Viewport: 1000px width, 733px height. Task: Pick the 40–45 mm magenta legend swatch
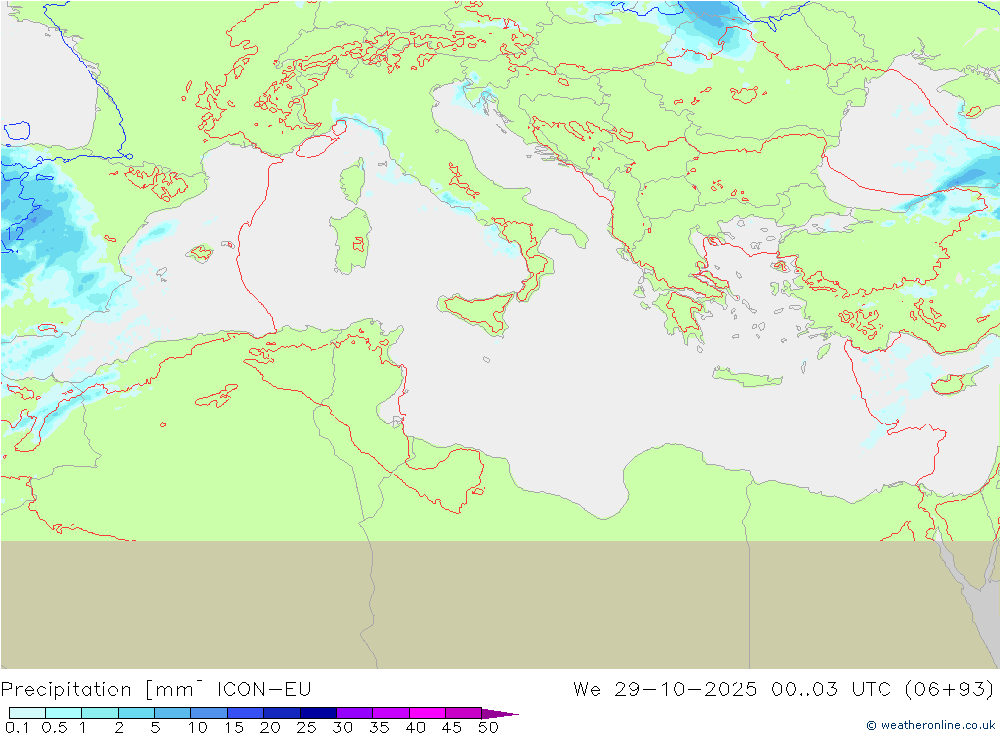(427, 713)
